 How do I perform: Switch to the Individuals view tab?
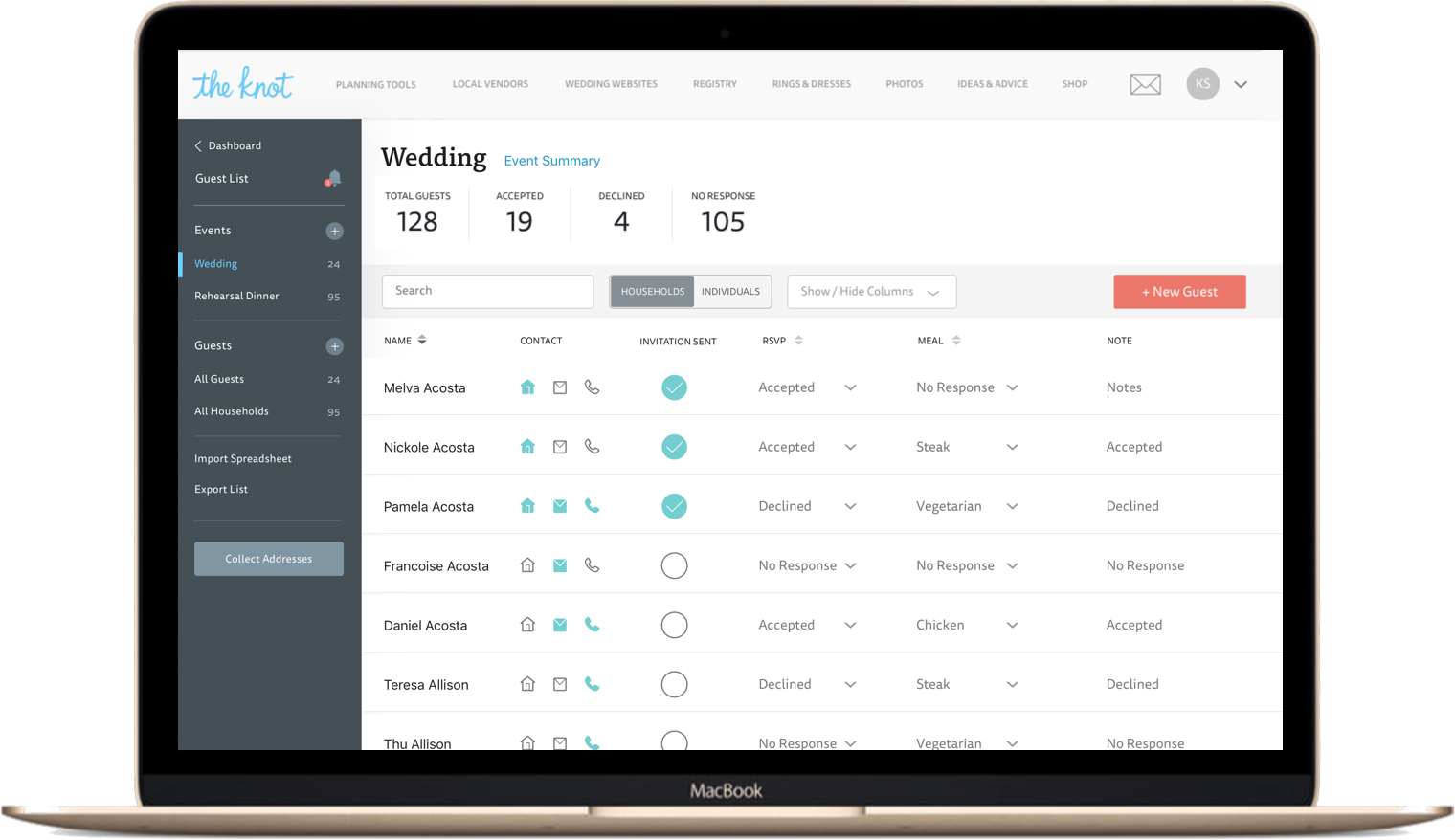point(730,292)
